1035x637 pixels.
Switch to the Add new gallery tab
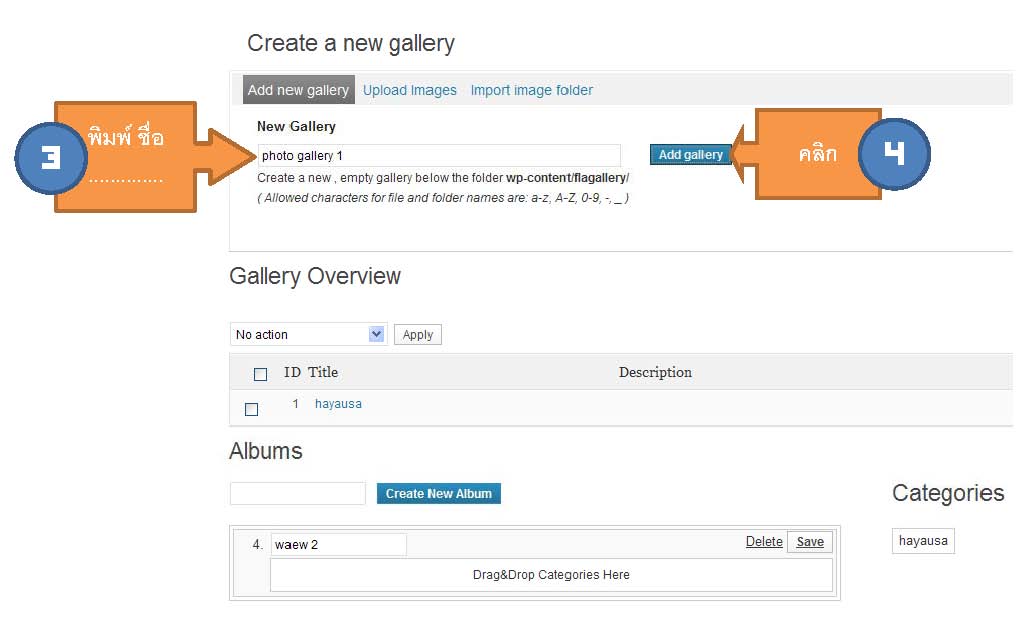tap(298, 90)
